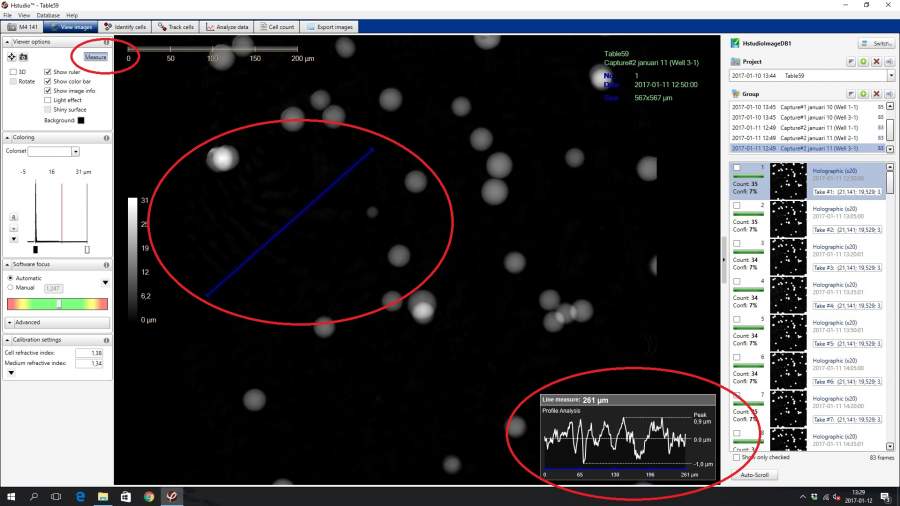900x506 pixels.
Task: Open Software focus info icon
Action: [x=106, y=264]
